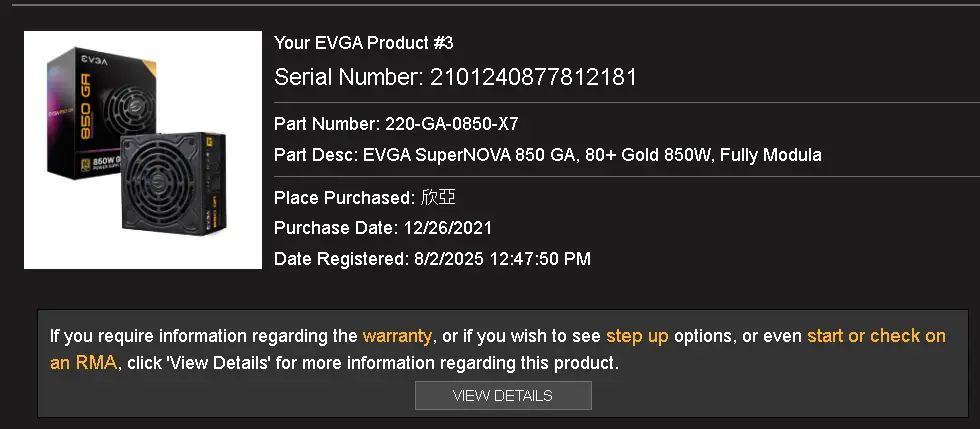
Task: Click the Part Desc label
Action: click(315, 155)
